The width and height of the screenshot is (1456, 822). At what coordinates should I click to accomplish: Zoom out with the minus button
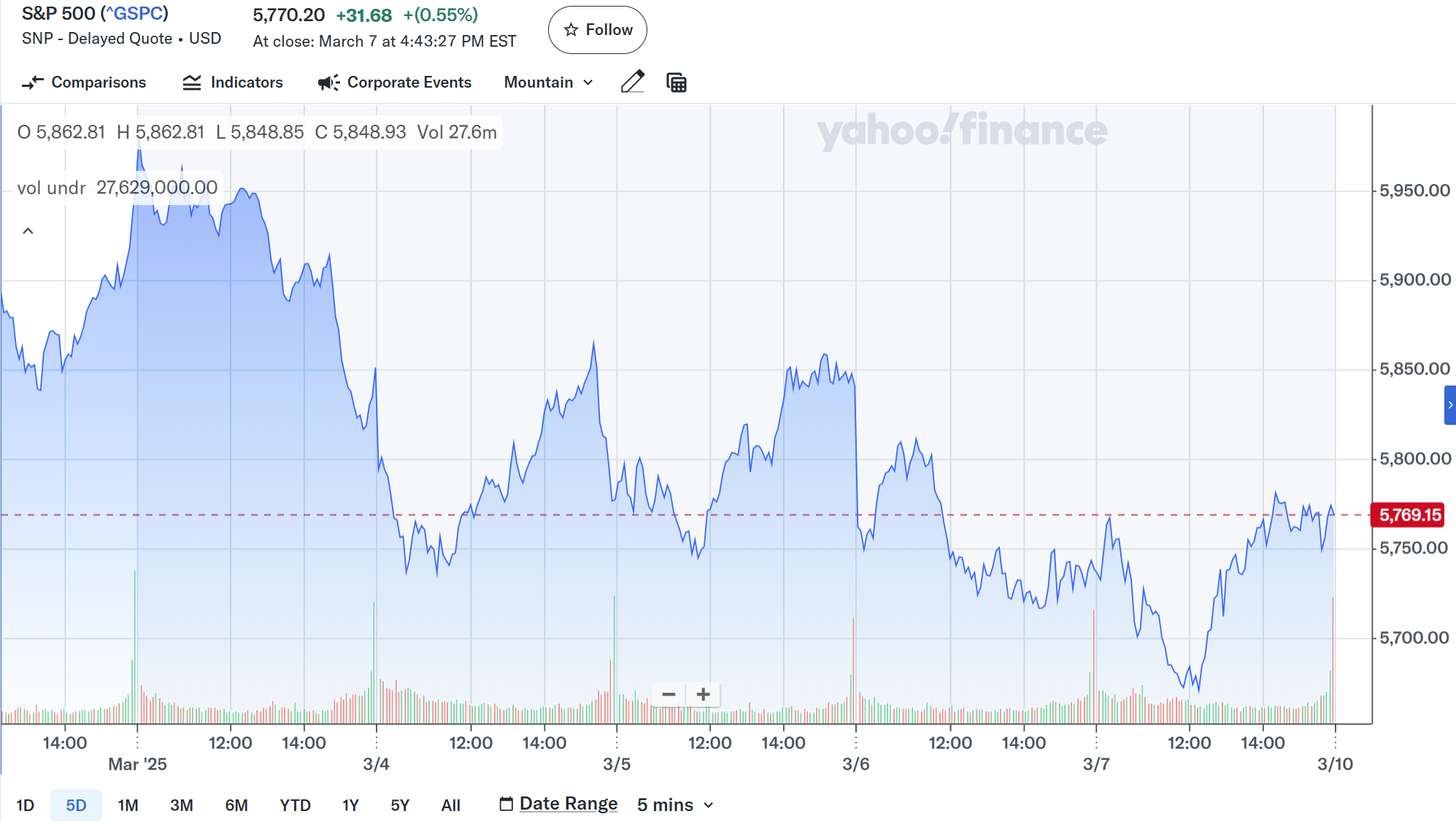[x=669, y=694]
